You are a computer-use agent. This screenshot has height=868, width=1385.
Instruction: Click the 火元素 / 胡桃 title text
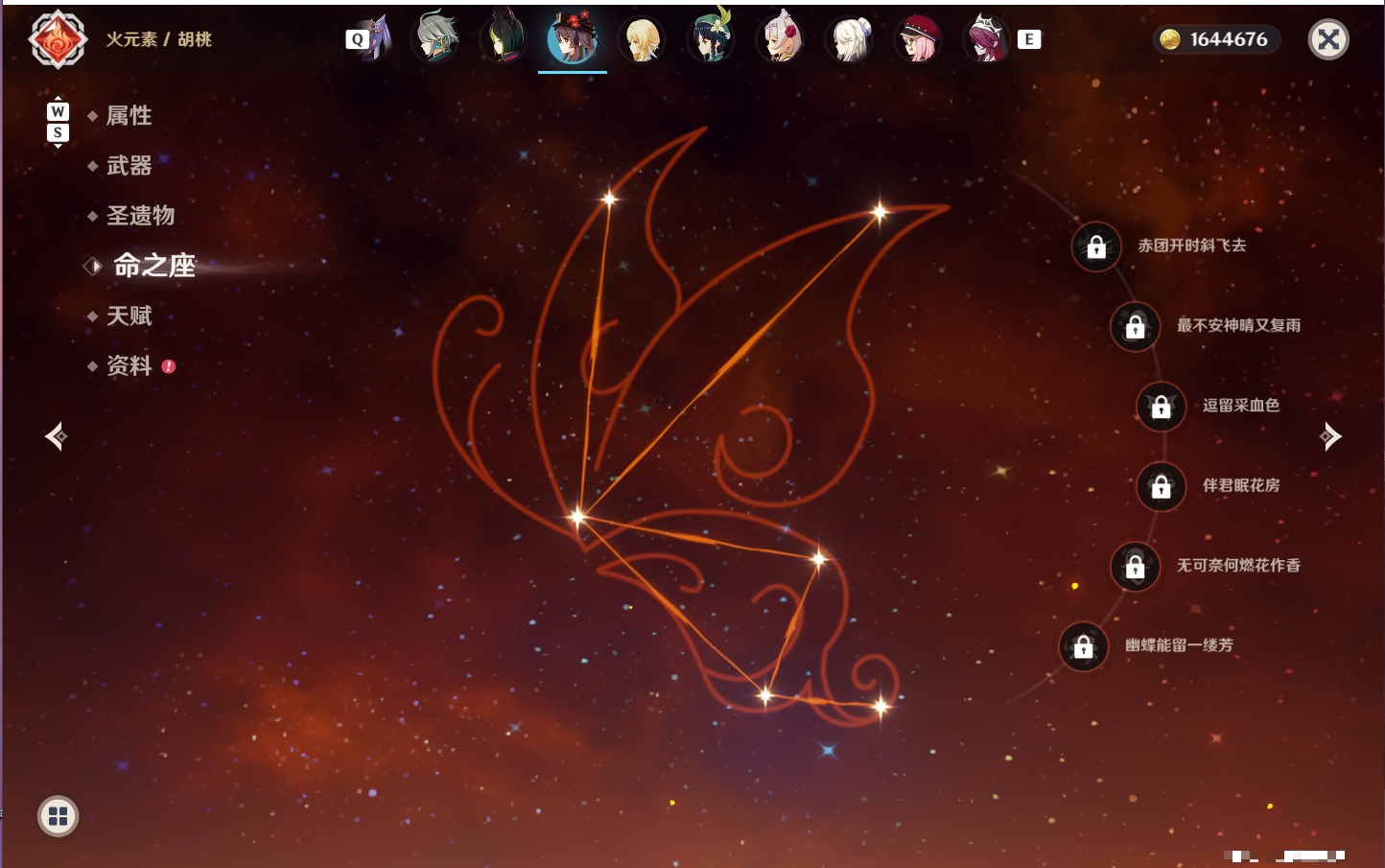(x=158, y=39)
